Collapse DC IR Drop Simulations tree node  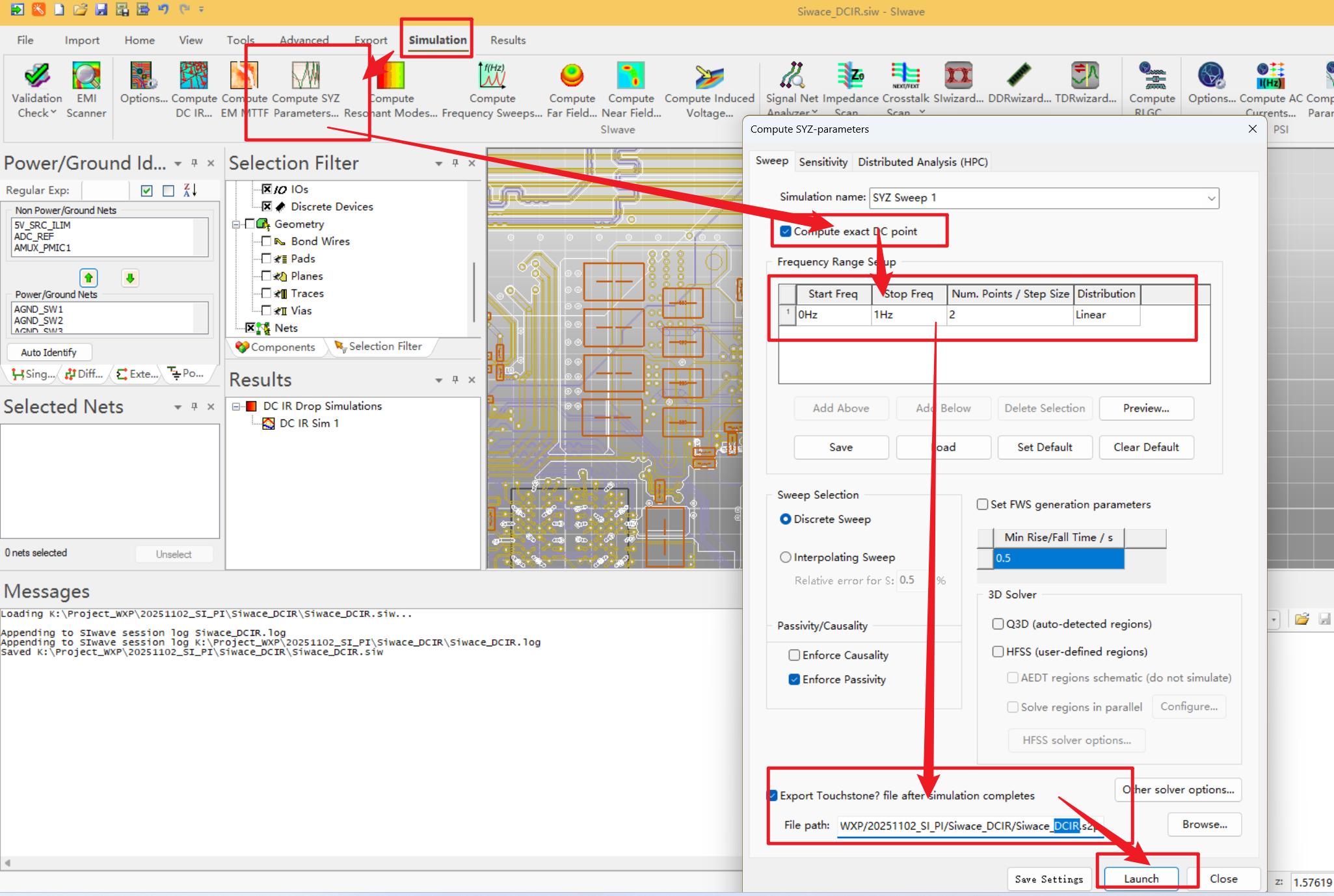[x=236, y=406]
